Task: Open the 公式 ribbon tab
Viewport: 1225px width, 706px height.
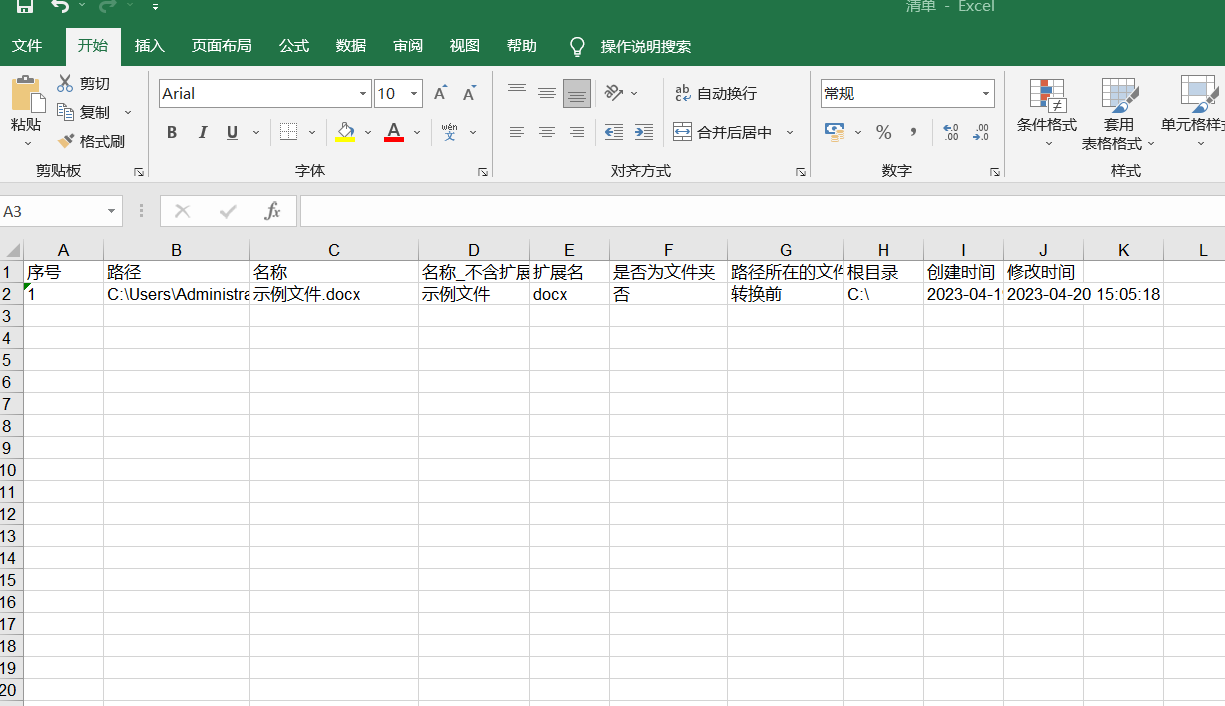Action: pos(294,46)
